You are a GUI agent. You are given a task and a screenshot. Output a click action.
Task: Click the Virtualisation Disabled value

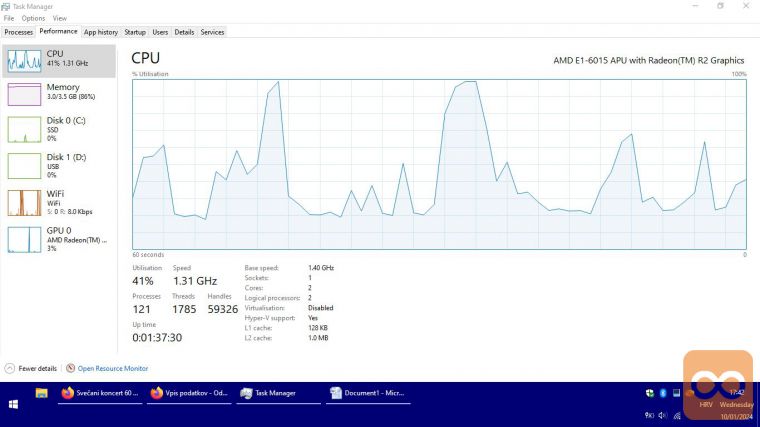click(x=320, y=308)
